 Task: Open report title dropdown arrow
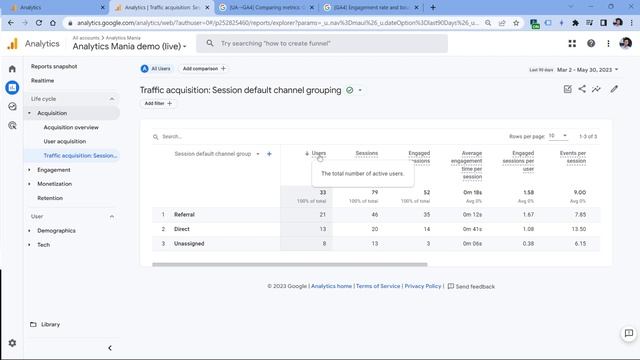click(x=360, y=90)
